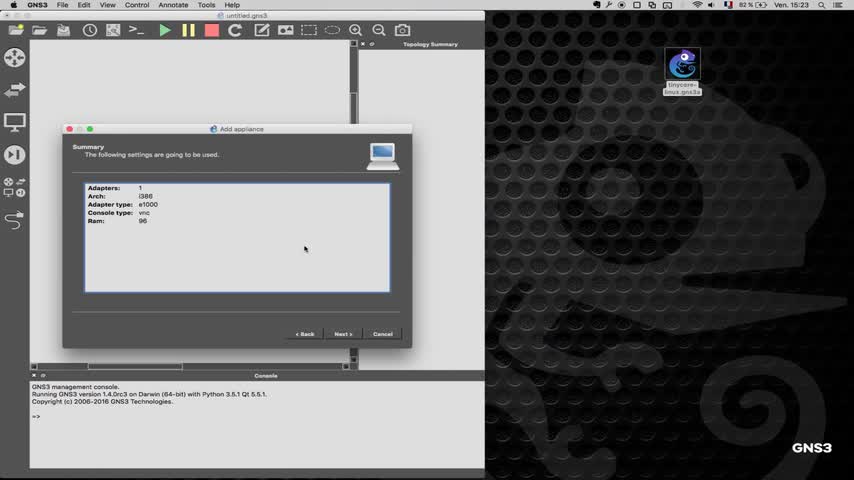Add a note annotation

(262, 30)
